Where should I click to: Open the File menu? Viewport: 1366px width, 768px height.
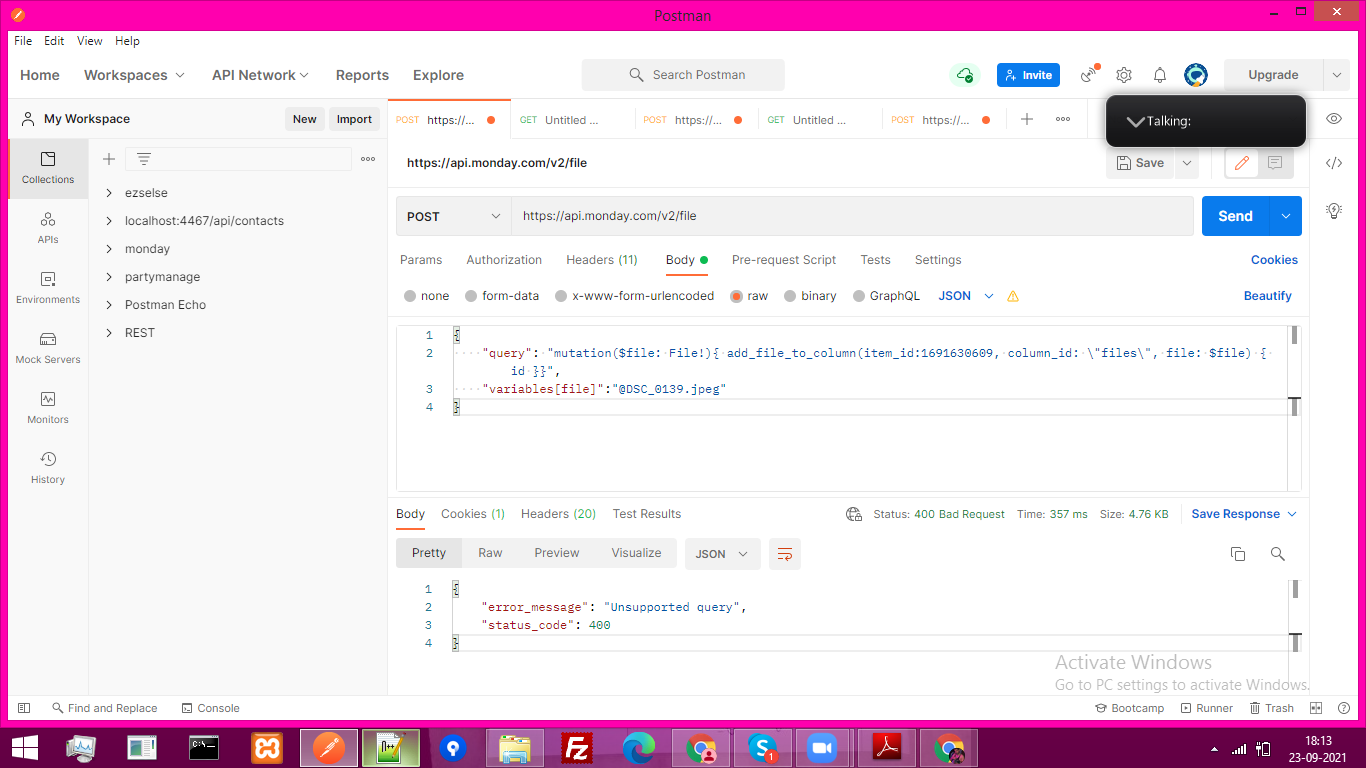tap(23, 41)
